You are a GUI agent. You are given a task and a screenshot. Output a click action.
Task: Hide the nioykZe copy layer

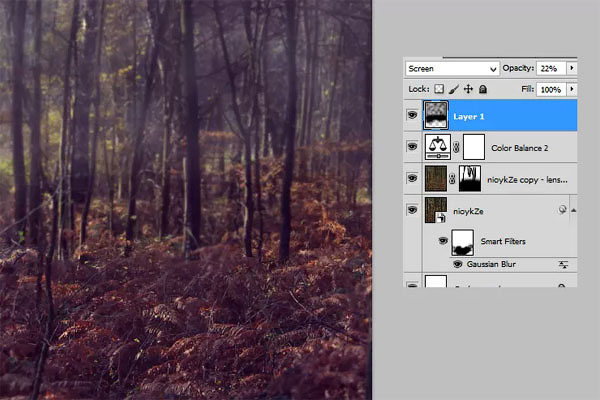412,178
